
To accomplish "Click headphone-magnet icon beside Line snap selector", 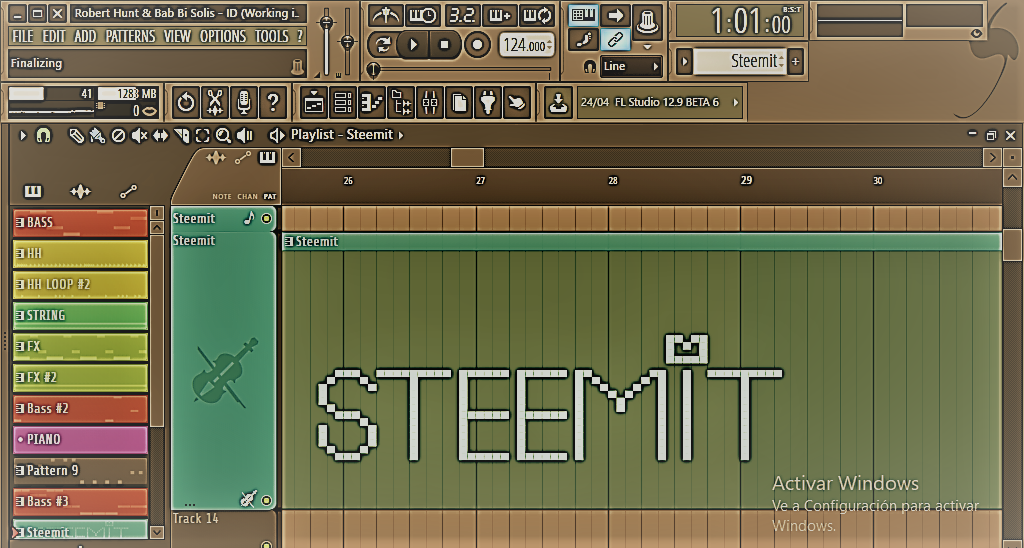I will (589, 66).
